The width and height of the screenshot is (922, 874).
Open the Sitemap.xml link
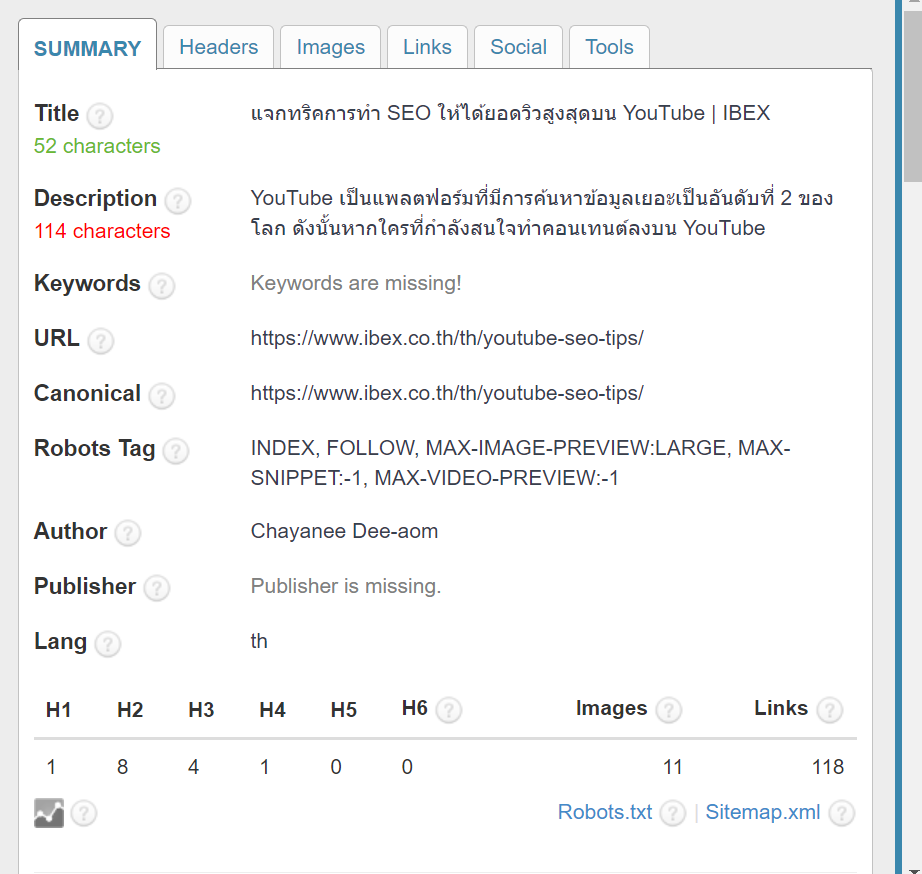tap(763, 812)
